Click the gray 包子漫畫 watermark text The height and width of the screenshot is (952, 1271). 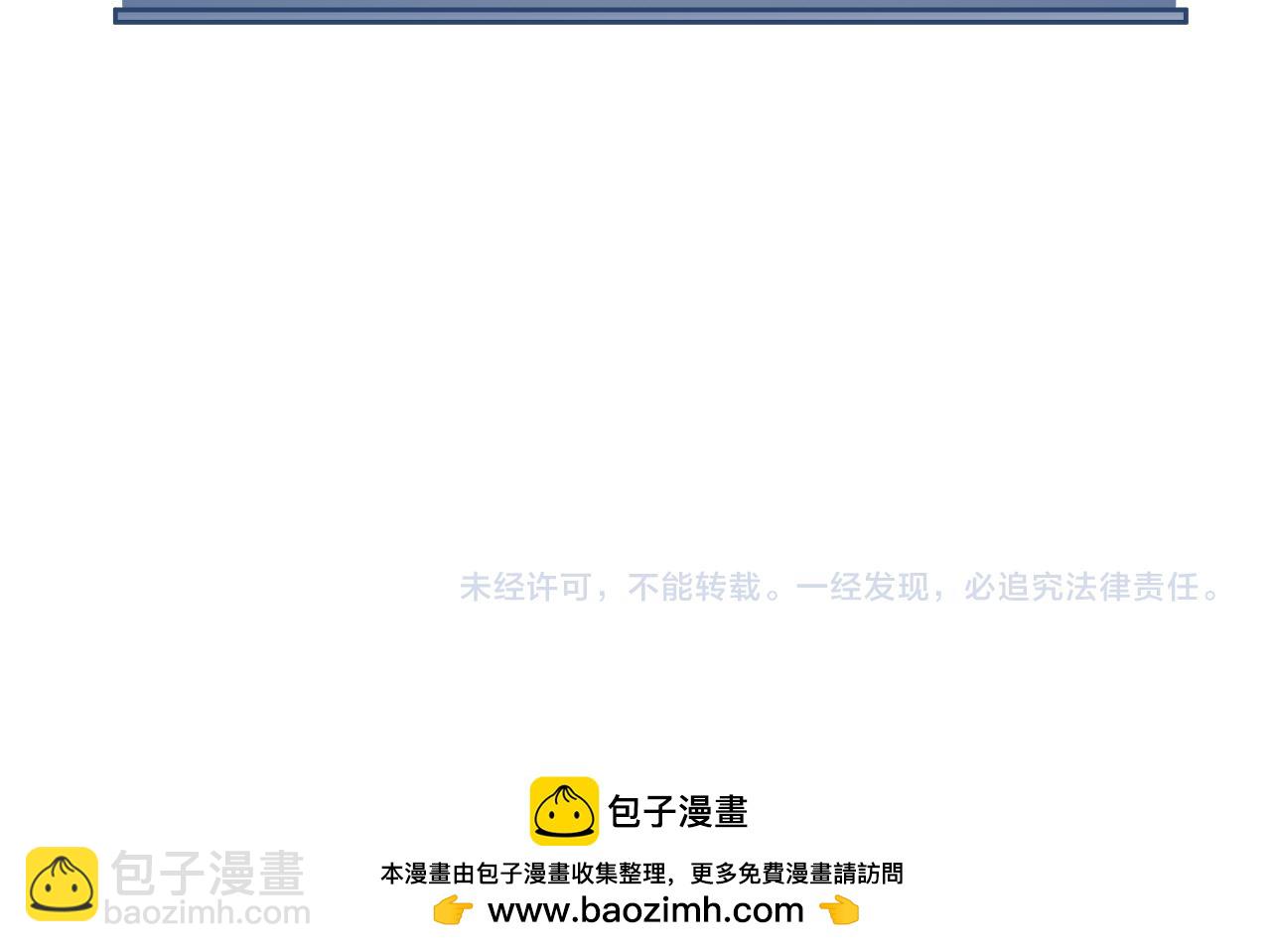coord(207,875)
